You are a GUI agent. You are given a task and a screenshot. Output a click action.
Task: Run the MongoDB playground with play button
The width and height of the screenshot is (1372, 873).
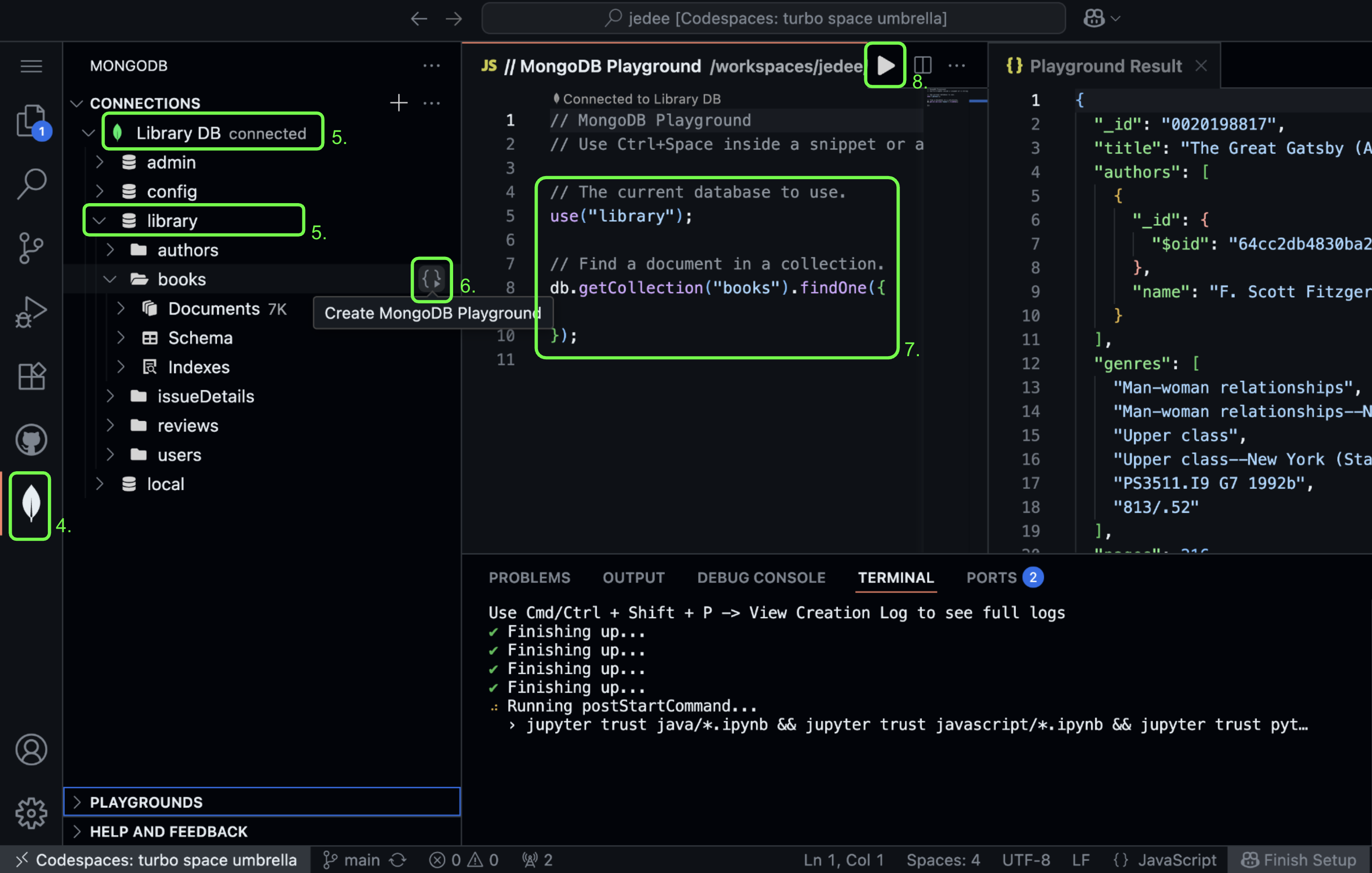(x=885, y=65)
